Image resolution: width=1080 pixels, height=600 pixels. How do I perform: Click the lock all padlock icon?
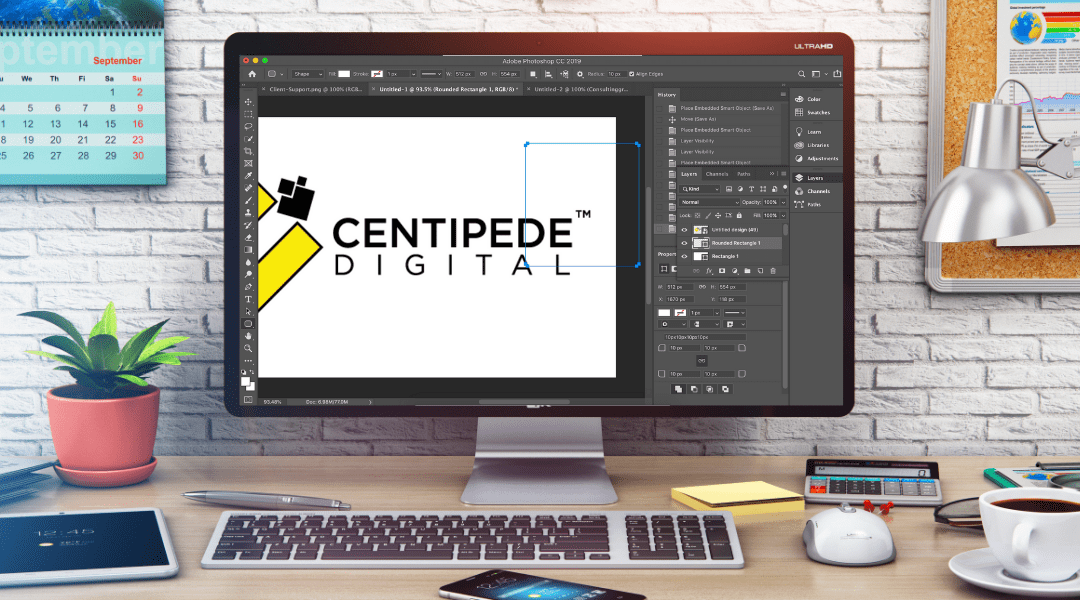click(x=739, y=216)
